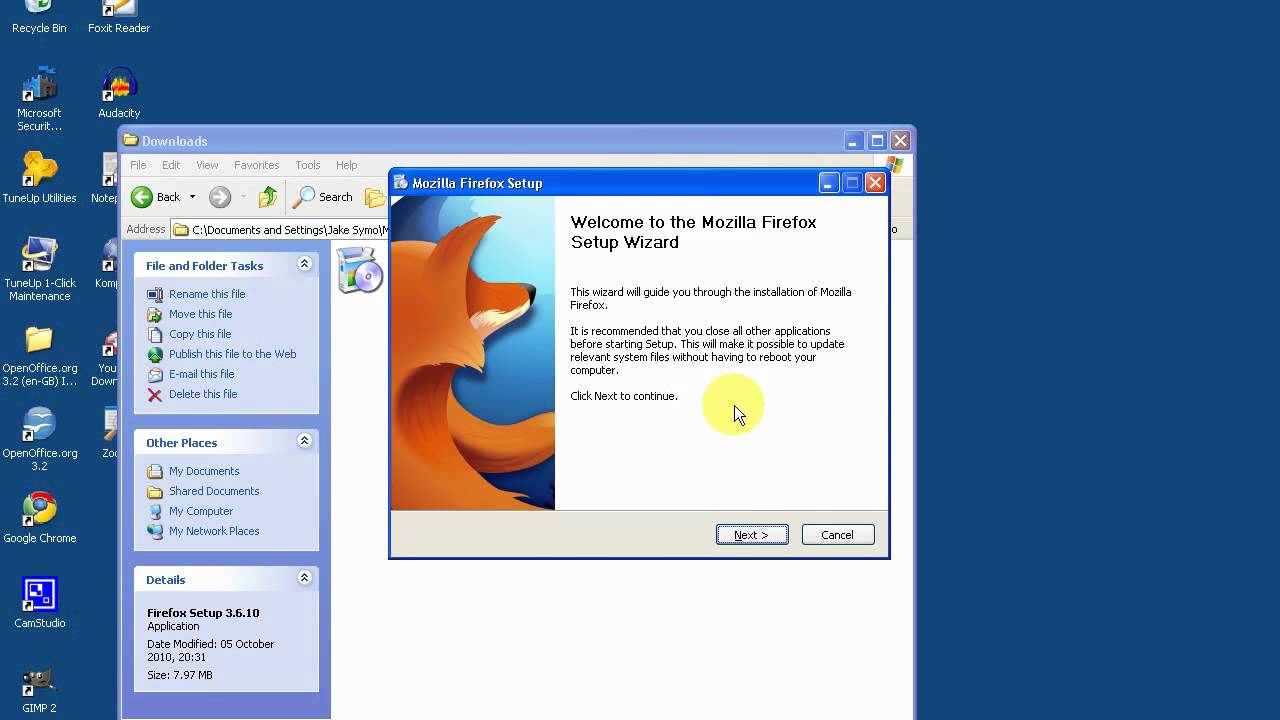The width and height of the screenshot is (1280, 720).
Task: Click the Shared Documents folder icon
Action: click(155, 491)
